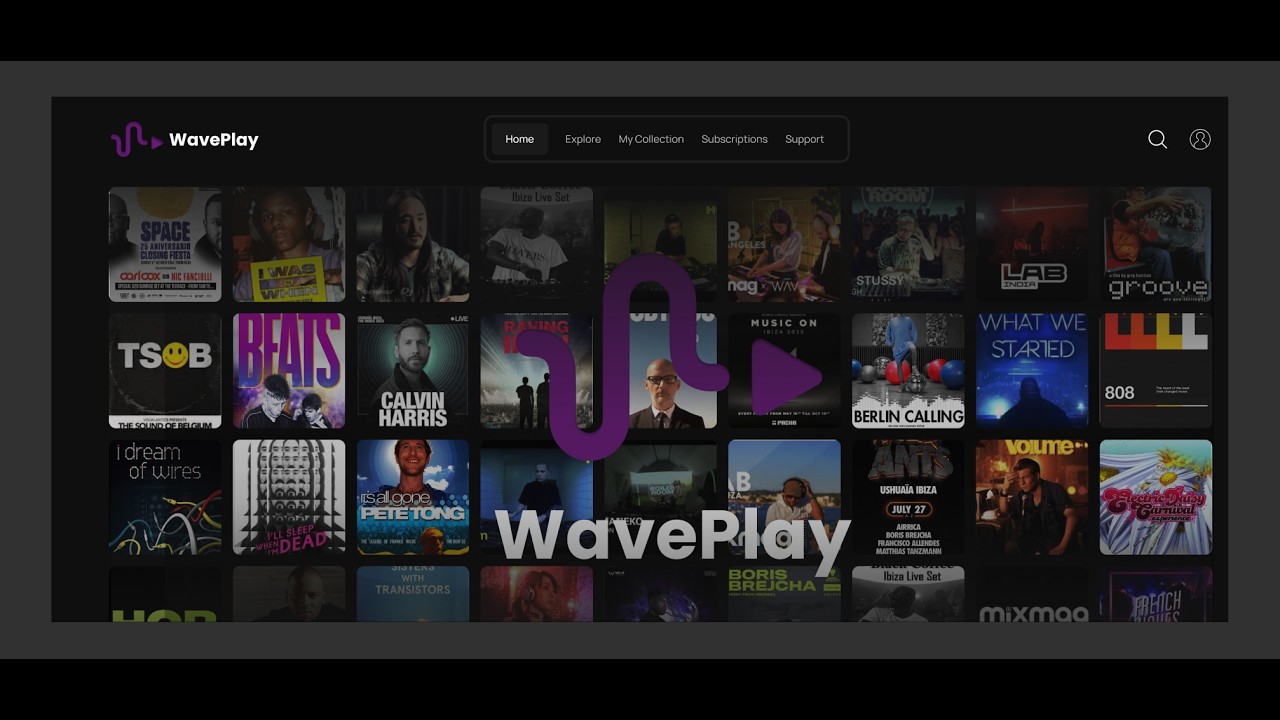Click the search magnifier icon
Viewport: 1280px width, 720px height.
[x=1157, y=139]
